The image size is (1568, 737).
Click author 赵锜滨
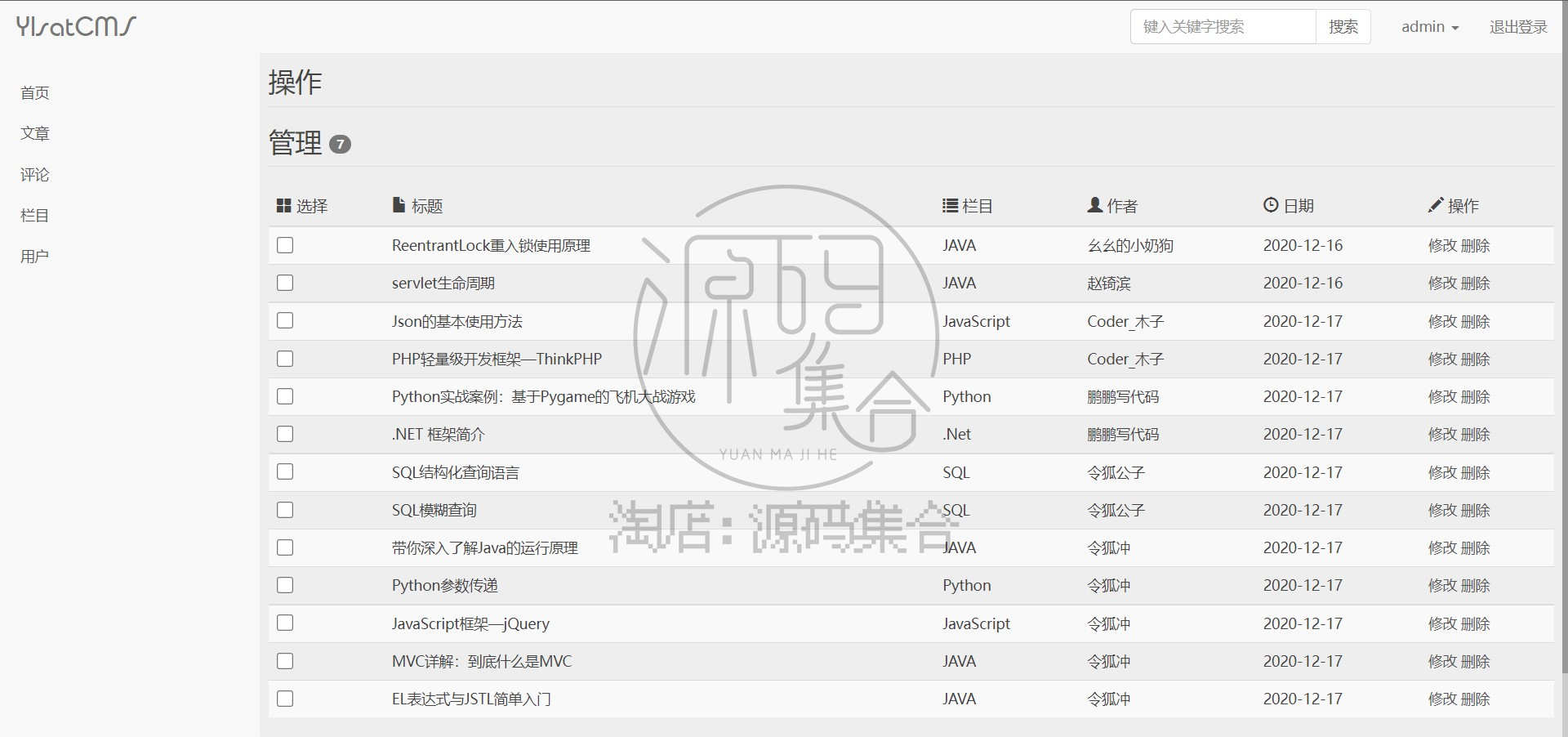tap(1109, 284)
